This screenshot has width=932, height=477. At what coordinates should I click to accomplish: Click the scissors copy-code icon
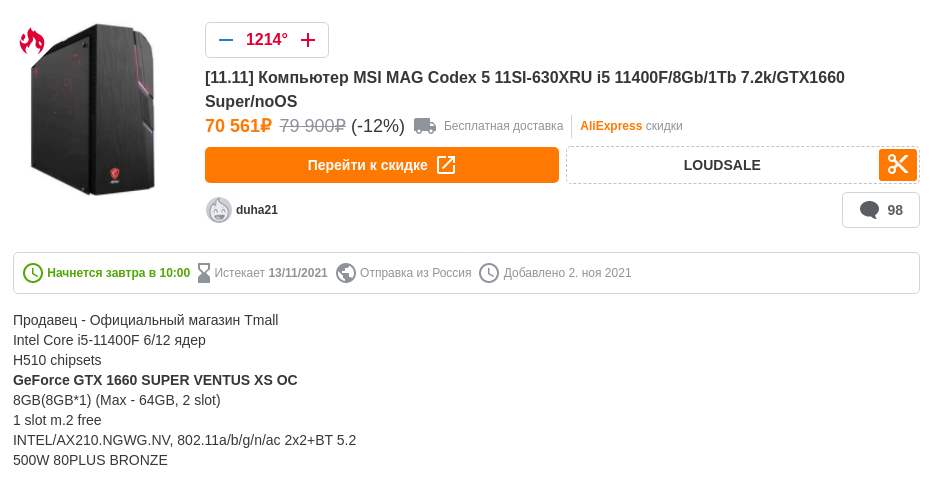(898, 165)
